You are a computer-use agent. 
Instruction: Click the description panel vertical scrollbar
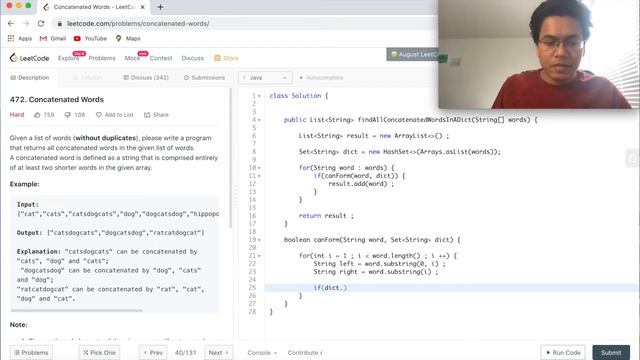[x=231, y=158]
